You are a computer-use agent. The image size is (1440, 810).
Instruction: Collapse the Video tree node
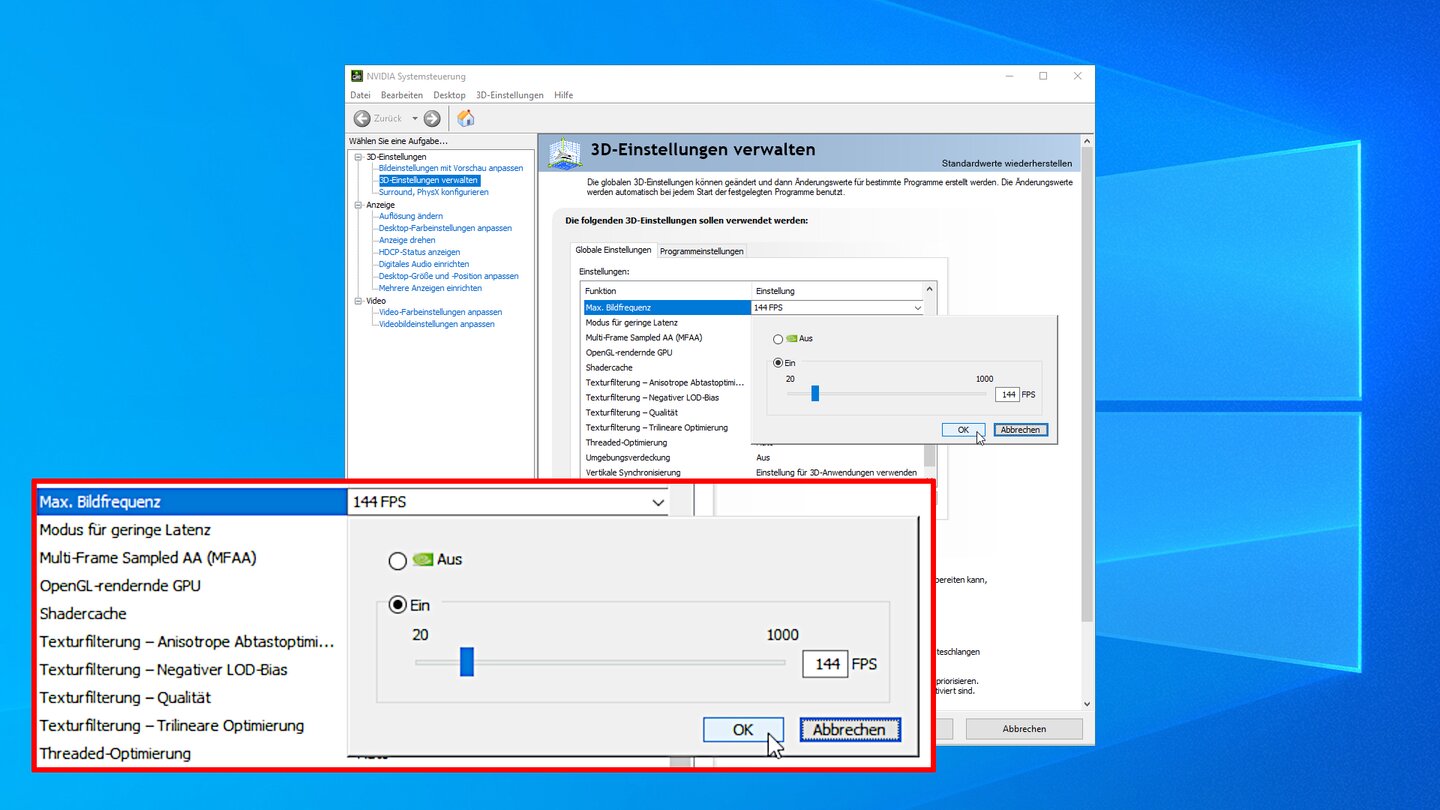(x=359, y=301)
